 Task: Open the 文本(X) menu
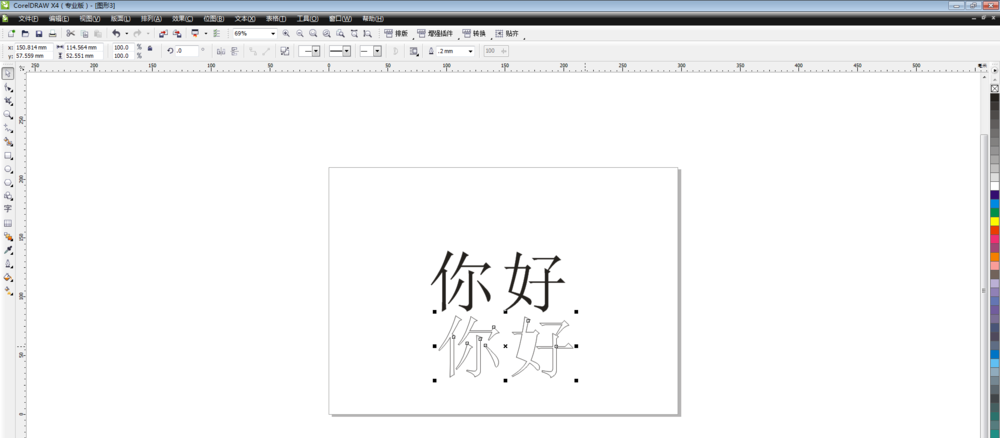click(245, 19)
